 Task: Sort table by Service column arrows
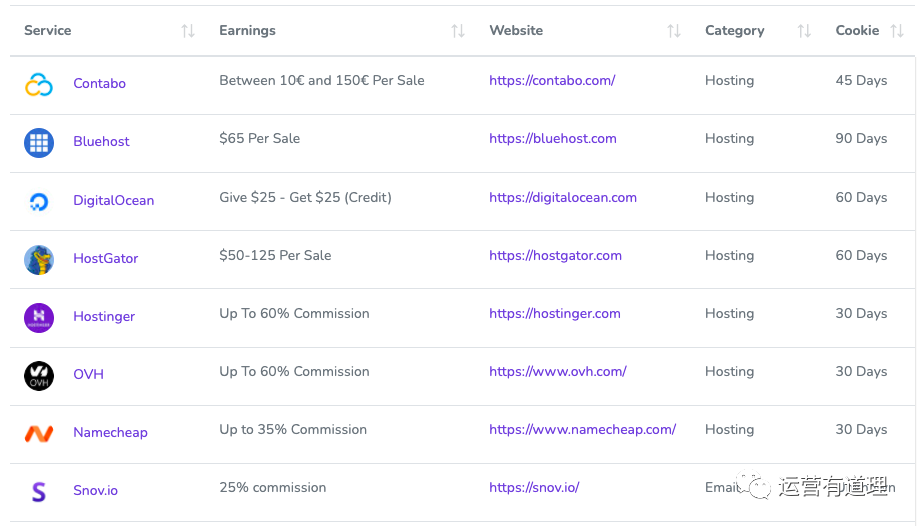click(188, 31)
